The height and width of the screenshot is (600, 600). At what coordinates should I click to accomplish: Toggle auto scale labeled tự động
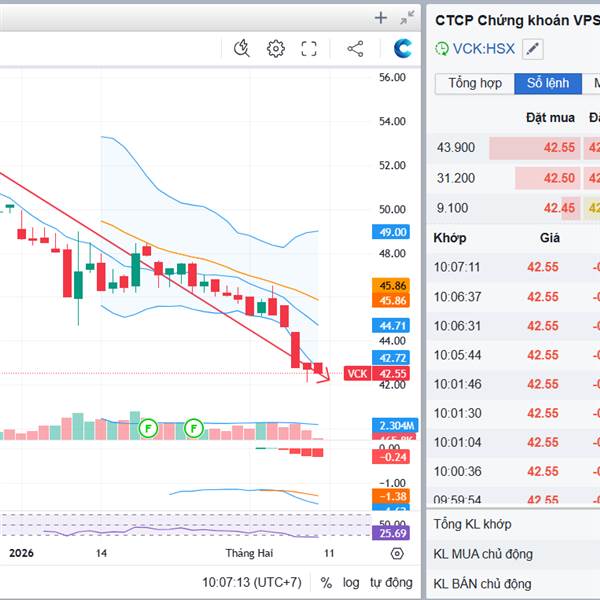coord(390,582)
